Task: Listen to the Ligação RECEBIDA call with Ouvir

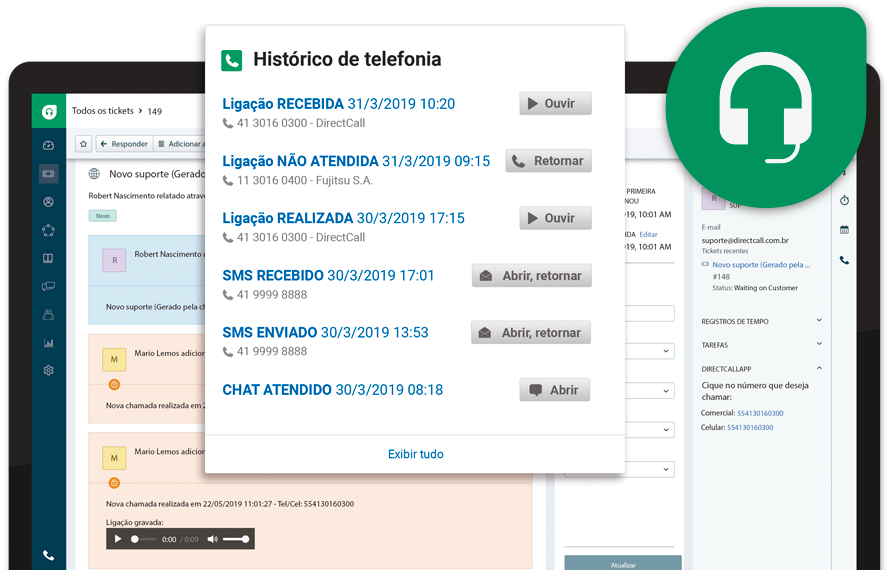Action: pos(556,103)
